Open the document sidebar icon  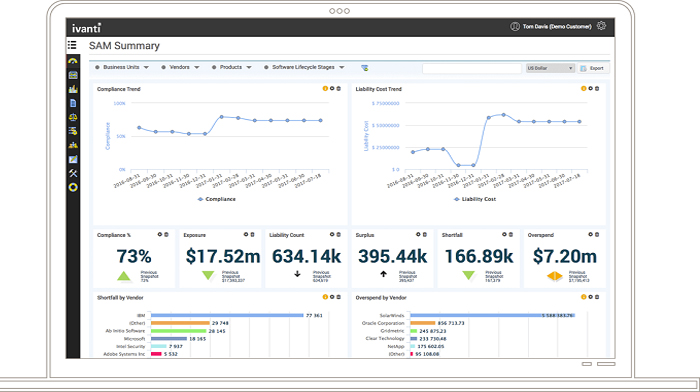[x=73, y=103]
